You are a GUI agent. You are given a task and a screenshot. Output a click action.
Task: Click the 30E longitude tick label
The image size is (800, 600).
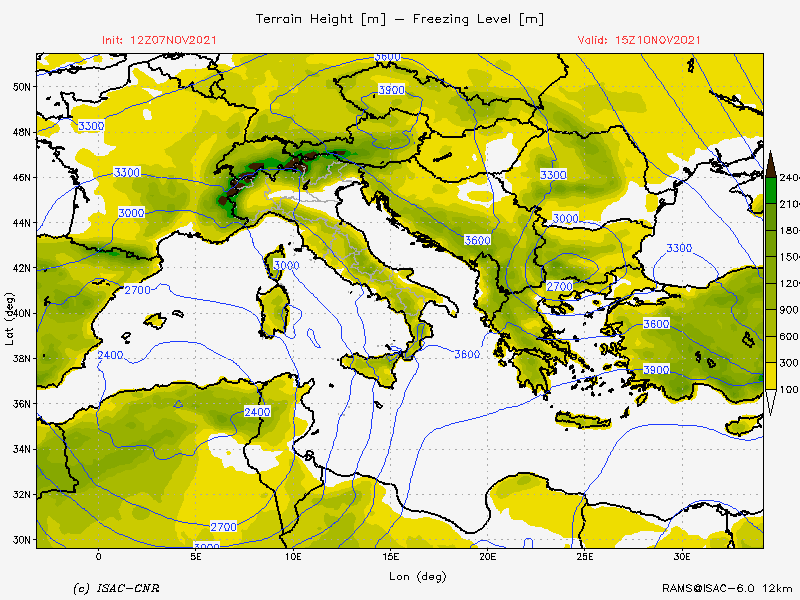[x=682, y=557]
